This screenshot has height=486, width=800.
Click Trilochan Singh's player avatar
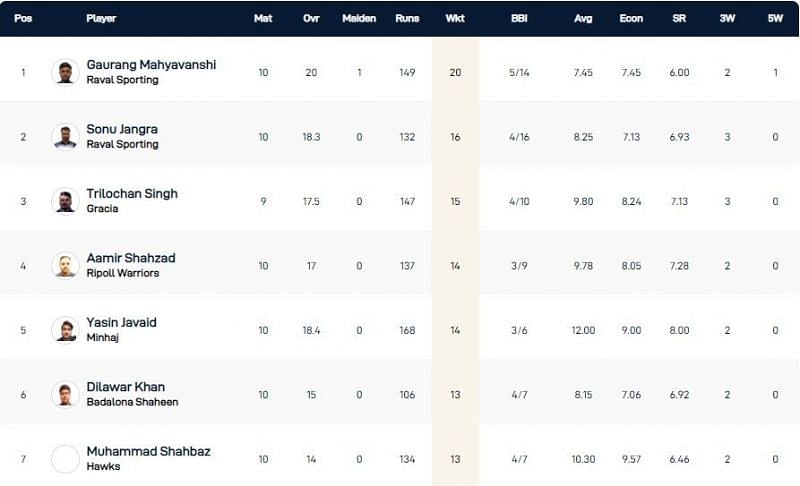pos(65,201)
